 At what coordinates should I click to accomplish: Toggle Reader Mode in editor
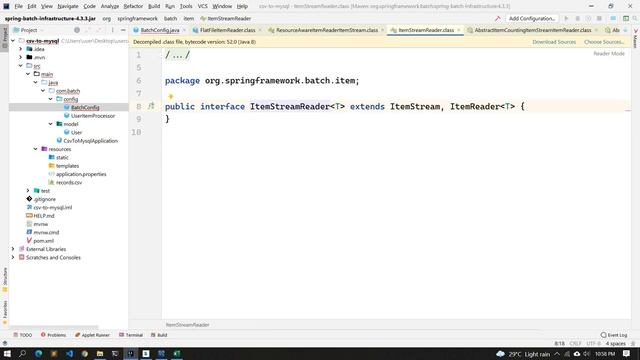609,53
